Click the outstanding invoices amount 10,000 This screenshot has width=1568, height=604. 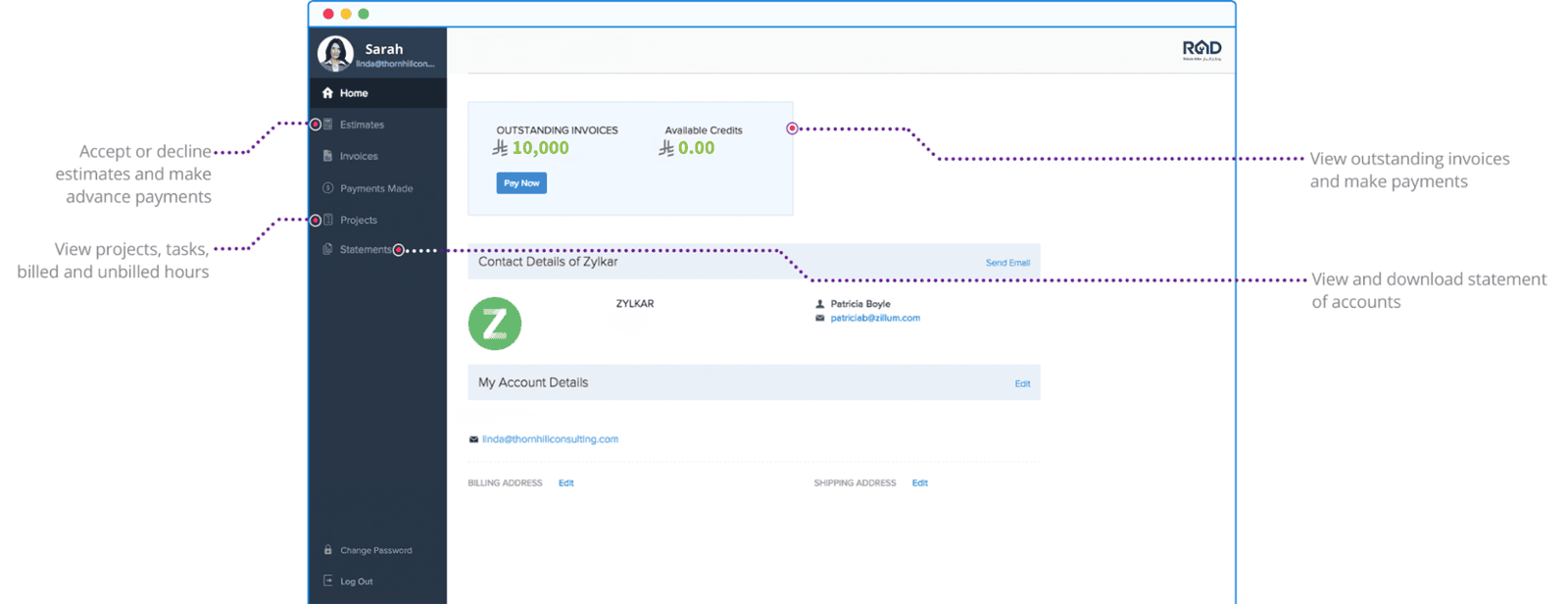tap(540, 148)
